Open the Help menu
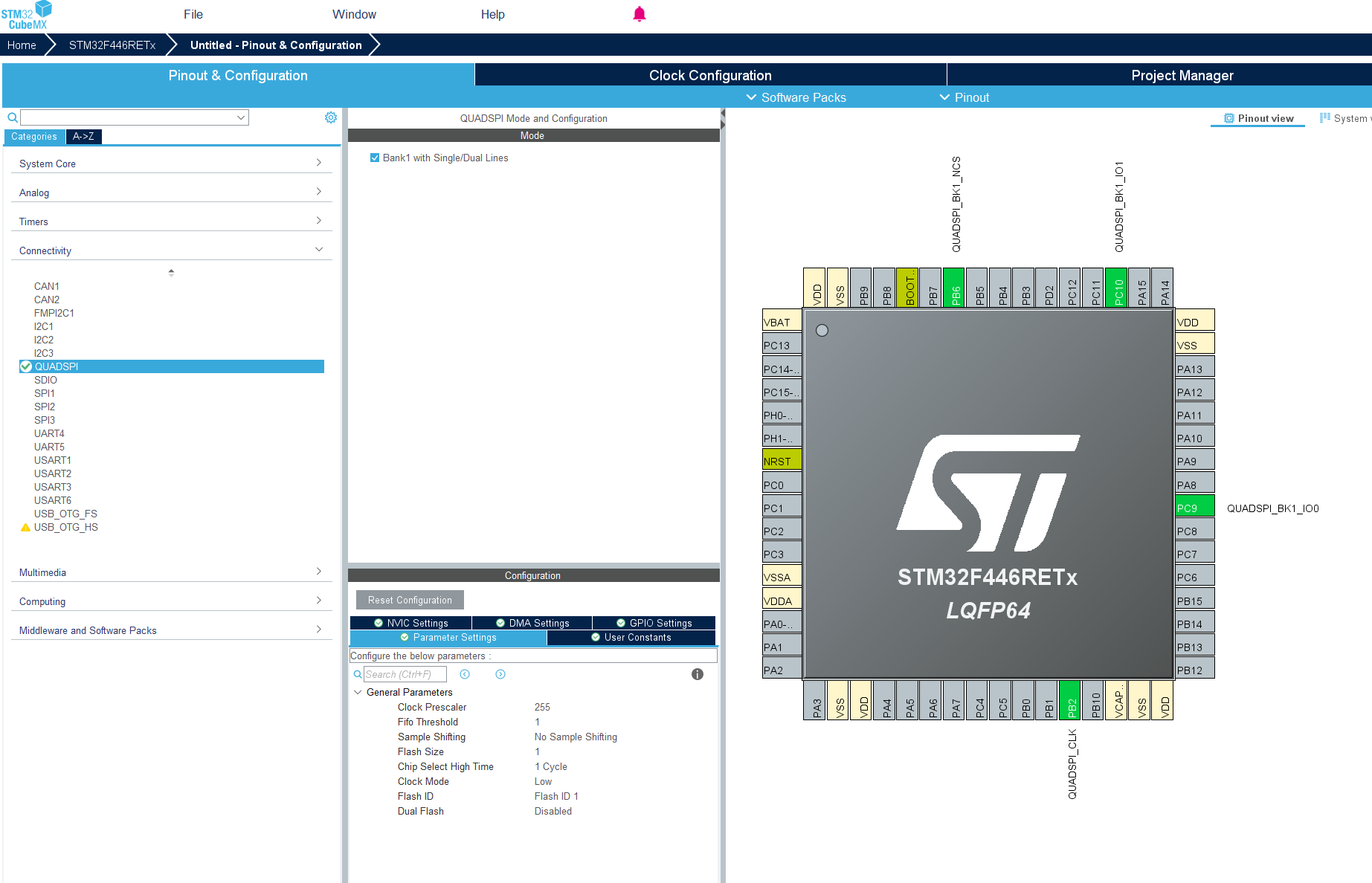The width and height of the screenshot is (1372, 883). tap(492, 14)
